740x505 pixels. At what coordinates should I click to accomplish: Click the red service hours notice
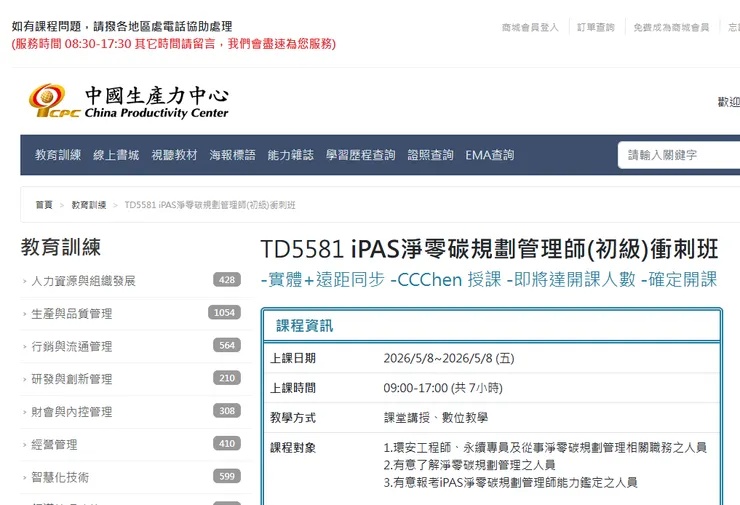(x=174, y=44)
